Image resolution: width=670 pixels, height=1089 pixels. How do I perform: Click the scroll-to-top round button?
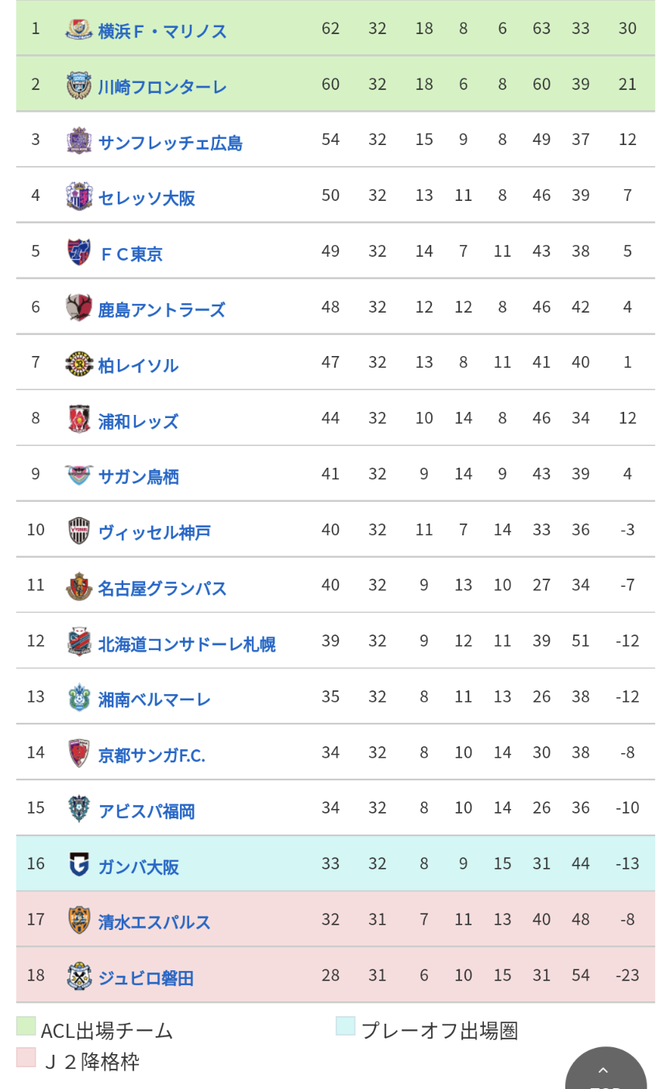(606, 1070)
